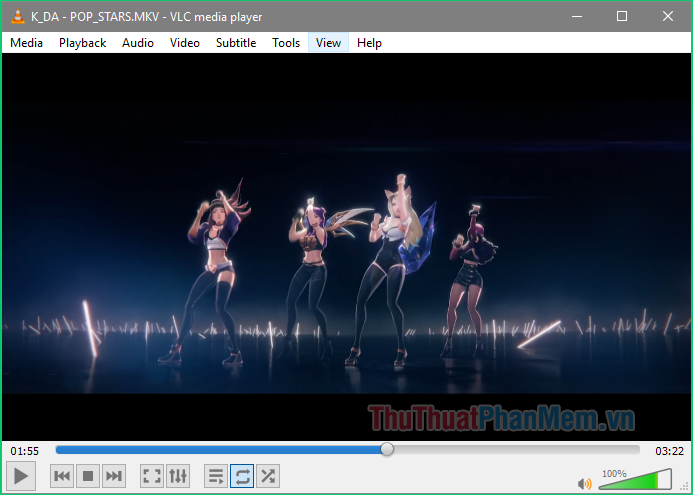Screen dimensions: 693x495
Task: Toggle random shuffle playback
Action: coord(268,476)
